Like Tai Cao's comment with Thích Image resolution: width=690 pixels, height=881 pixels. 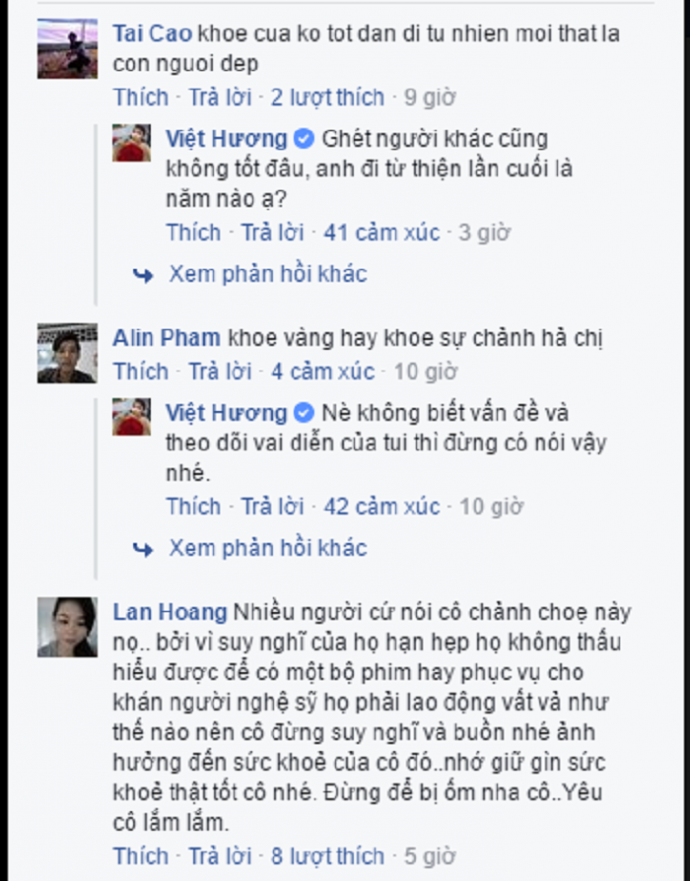point(140,97)
